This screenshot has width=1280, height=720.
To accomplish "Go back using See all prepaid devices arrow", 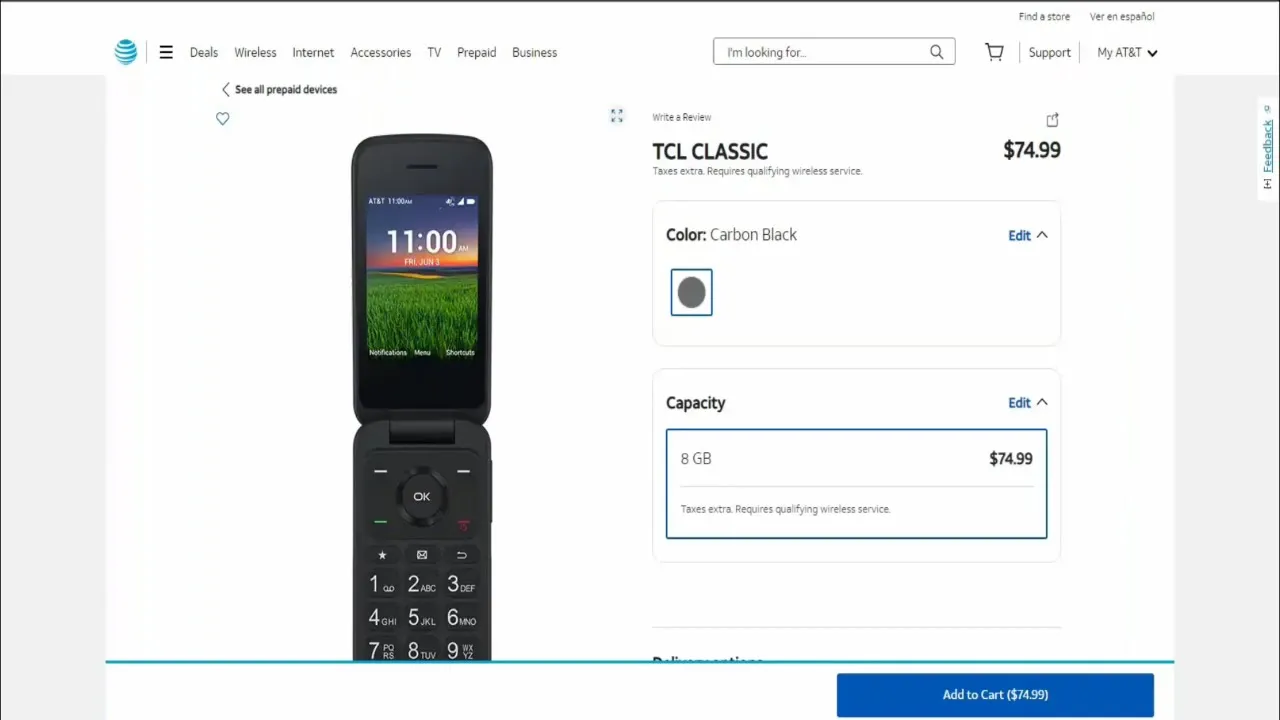I will (x=225, y=90).
